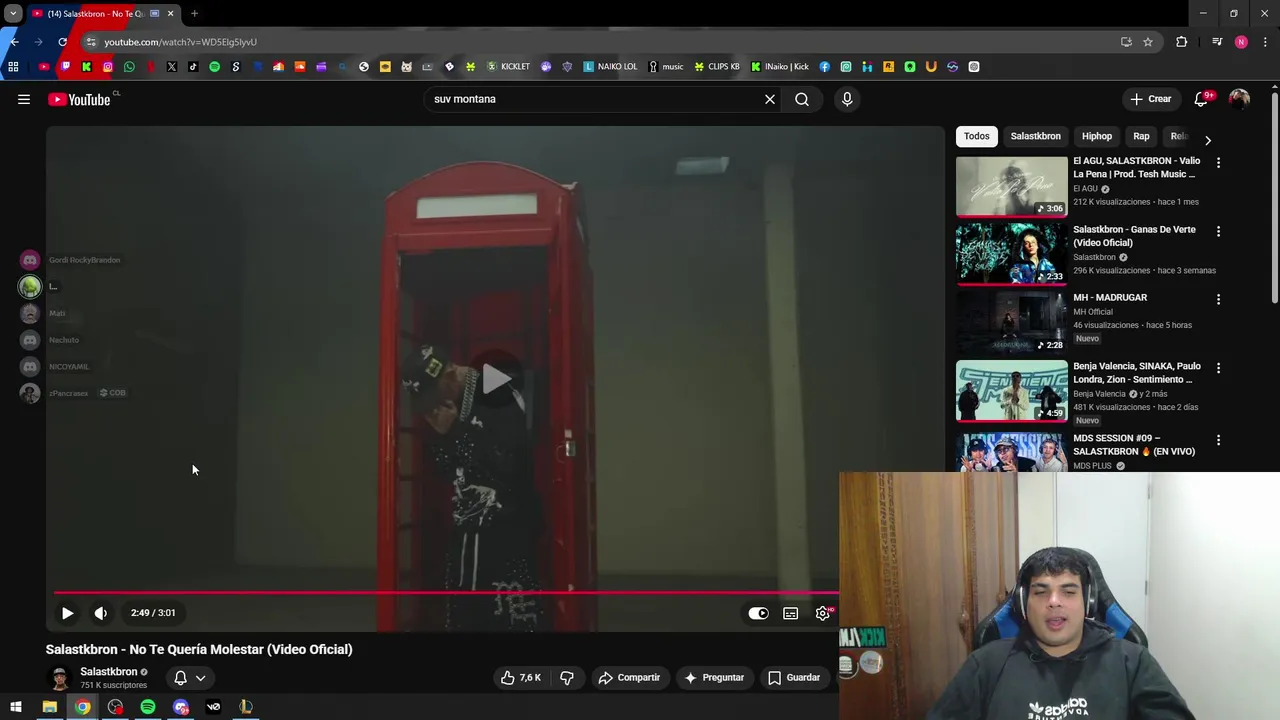Open options for Valio La Pena video
Viewport: 1280px width, 720px height.
click(1218, 162)
